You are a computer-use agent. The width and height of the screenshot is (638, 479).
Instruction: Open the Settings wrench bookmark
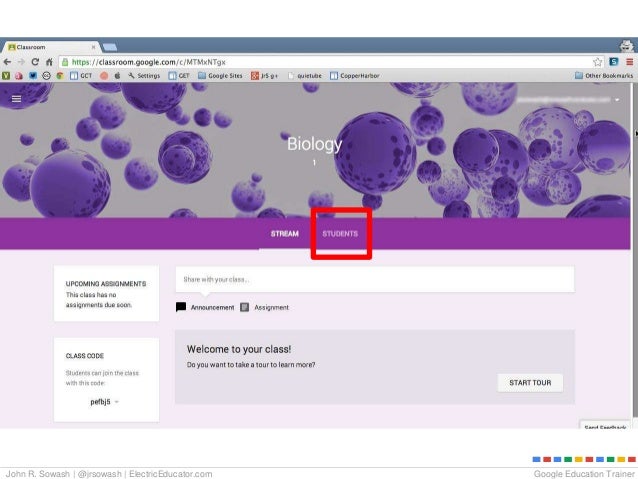(144, 76)
